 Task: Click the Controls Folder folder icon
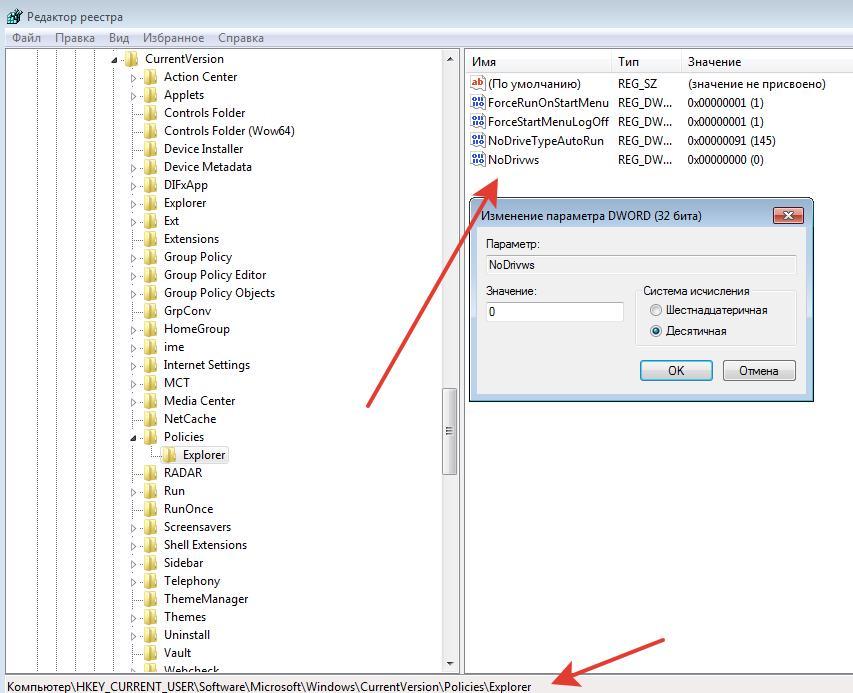(x=151, y=113)
